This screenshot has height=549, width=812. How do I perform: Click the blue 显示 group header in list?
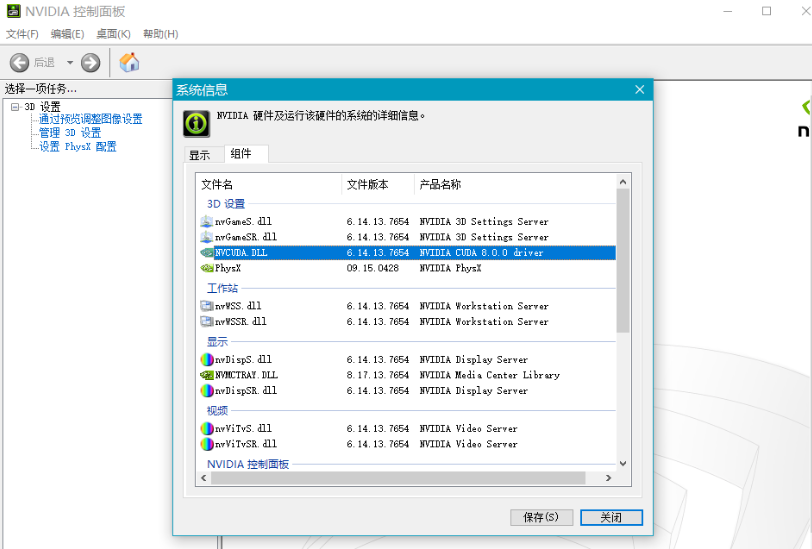[218, 342]
